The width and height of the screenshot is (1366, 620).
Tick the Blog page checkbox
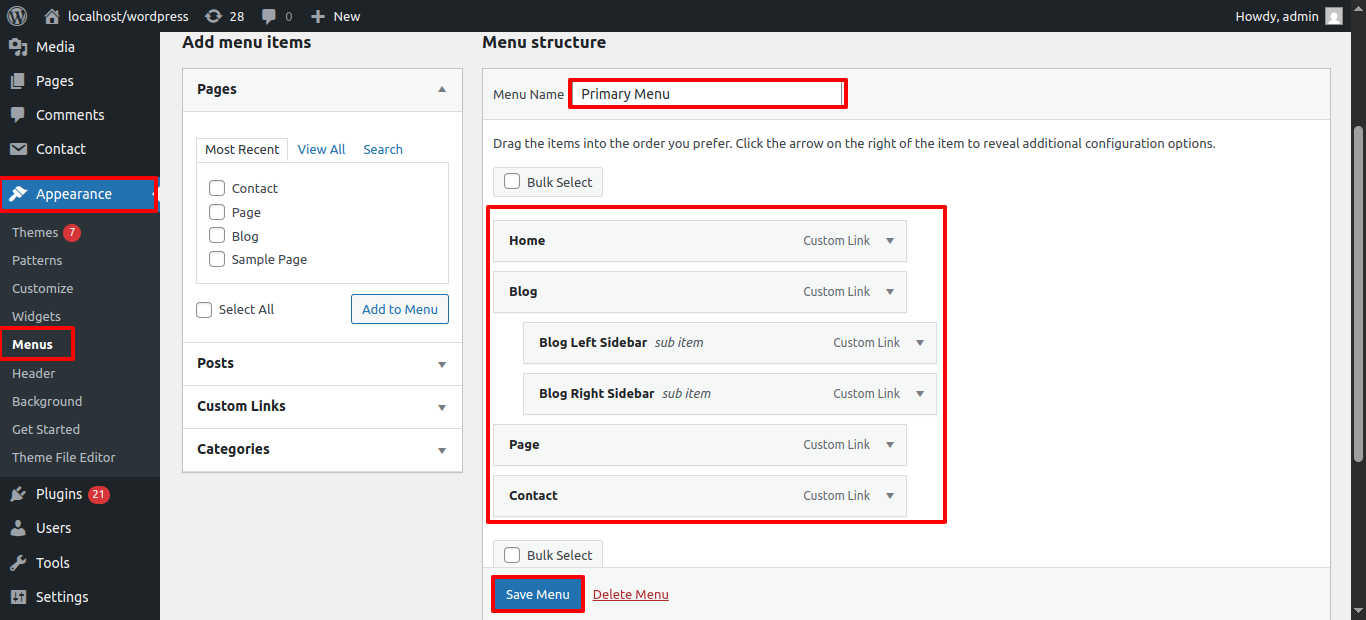pos(217,236)
